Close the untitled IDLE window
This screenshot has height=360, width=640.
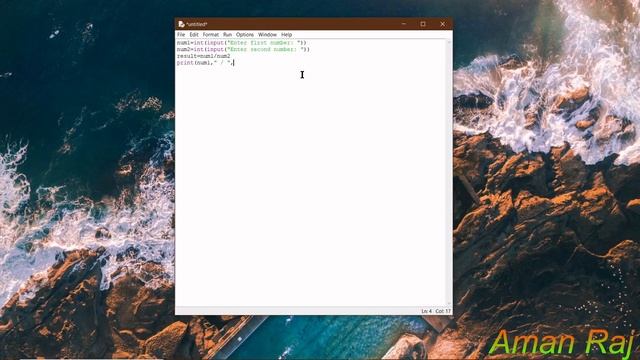pos(442,24)
